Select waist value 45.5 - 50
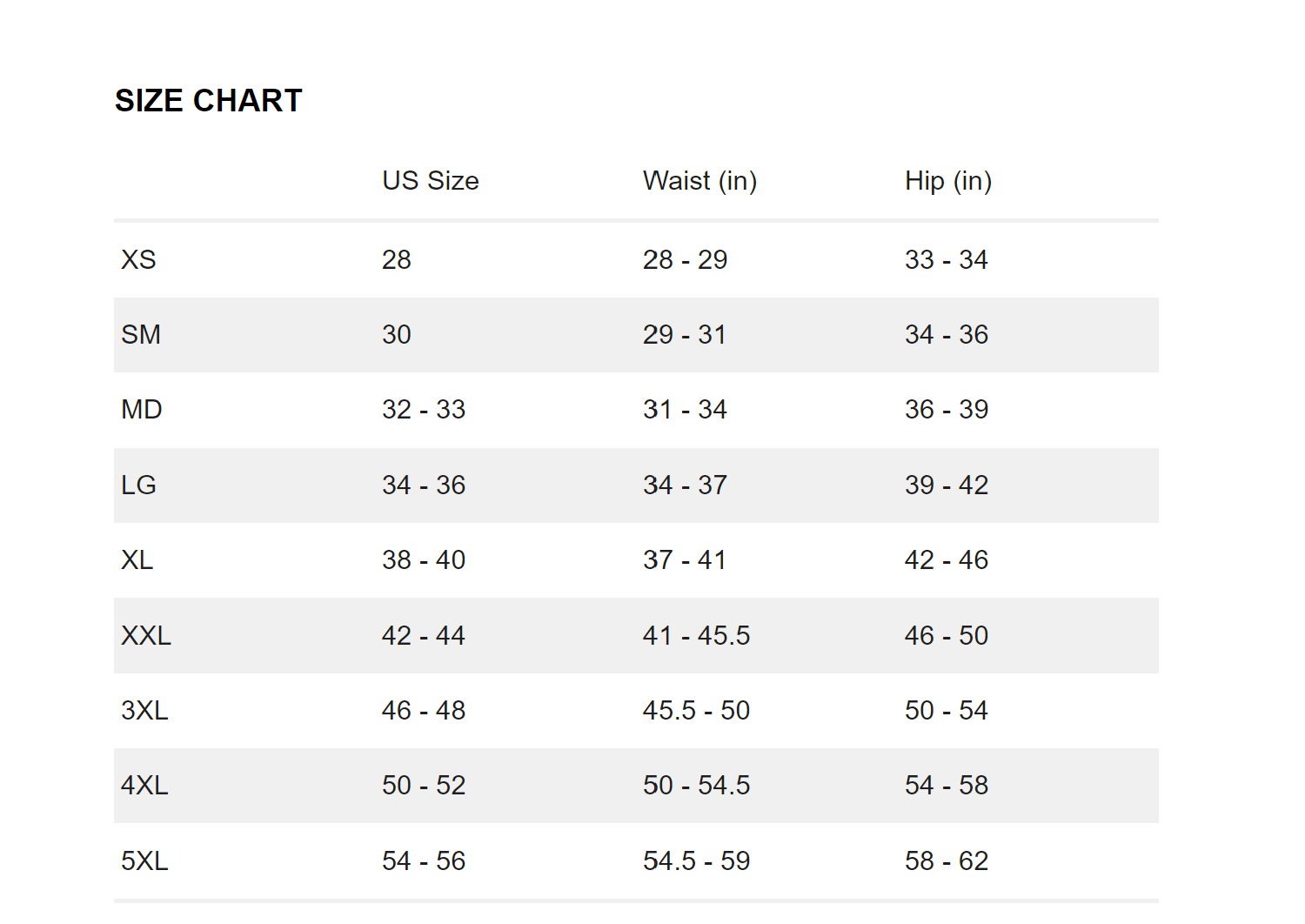 696,710
